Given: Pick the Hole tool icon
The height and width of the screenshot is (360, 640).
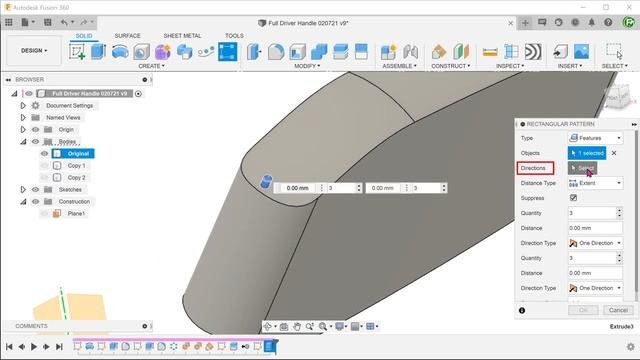Looking at the screenshot, I should click(141, 52).
